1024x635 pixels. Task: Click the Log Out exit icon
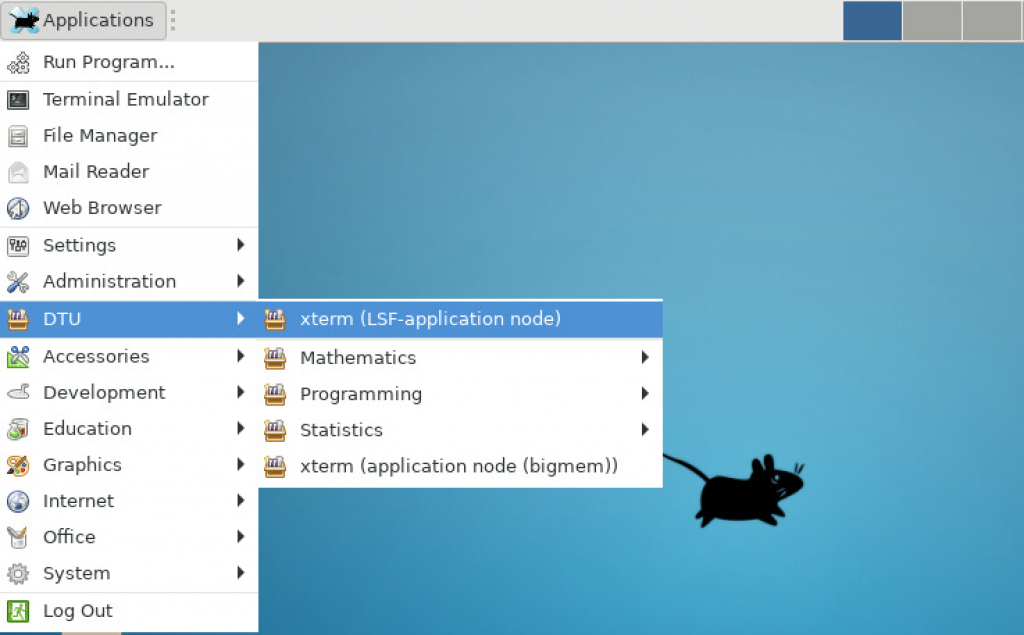(x=20, y=610)
